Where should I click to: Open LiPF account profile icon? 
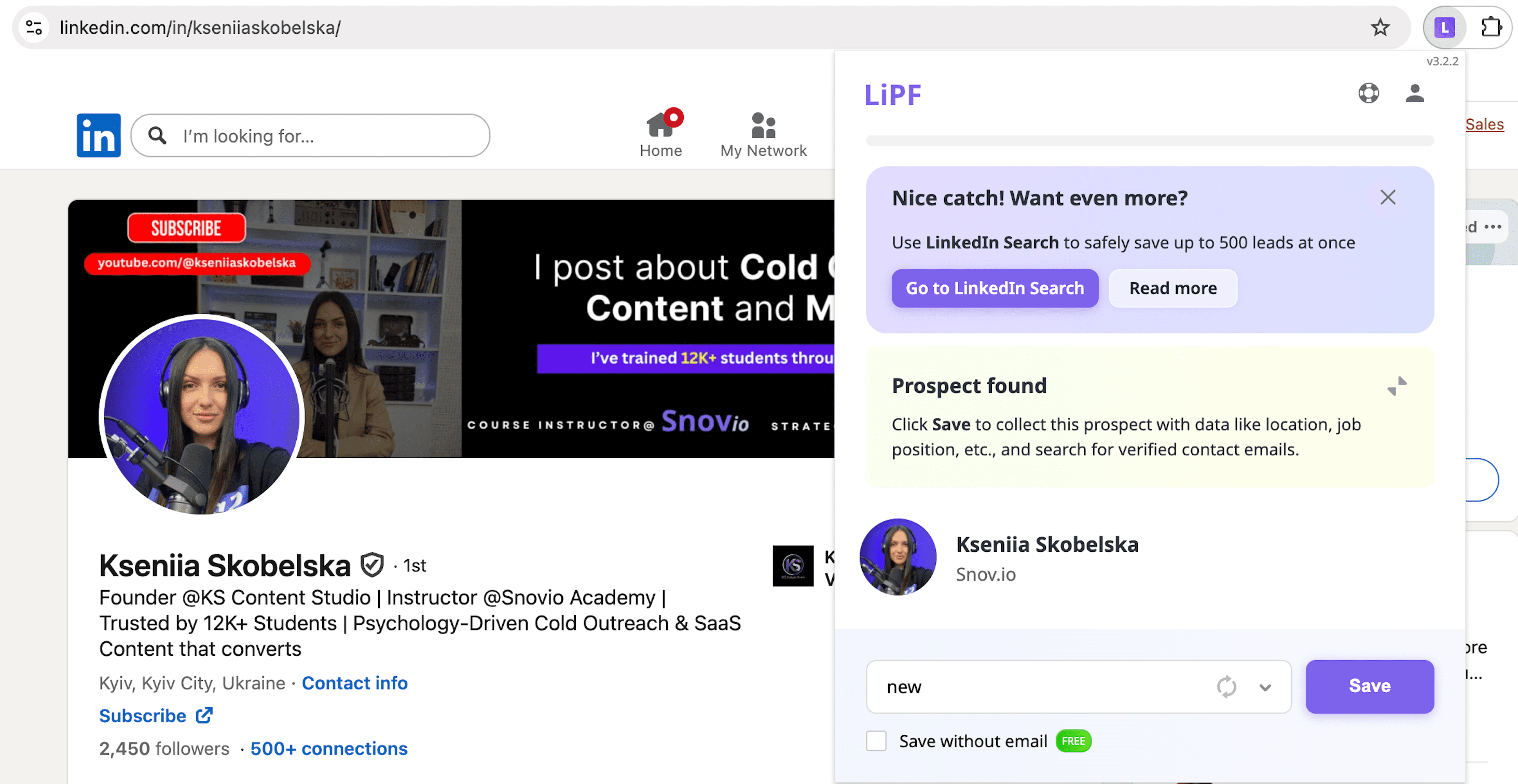coord(1414,93)
